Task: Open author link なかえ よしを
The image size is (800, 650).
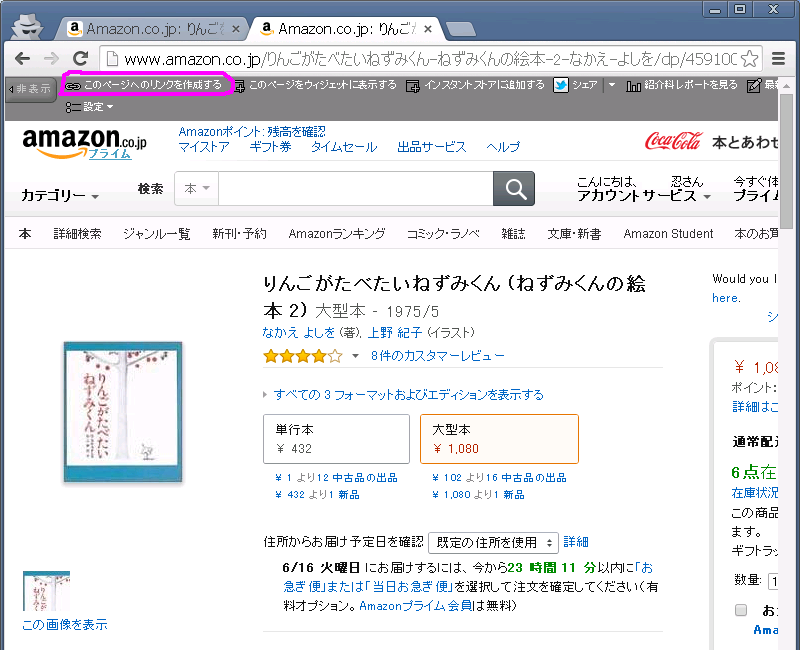Action: point(298,333)
